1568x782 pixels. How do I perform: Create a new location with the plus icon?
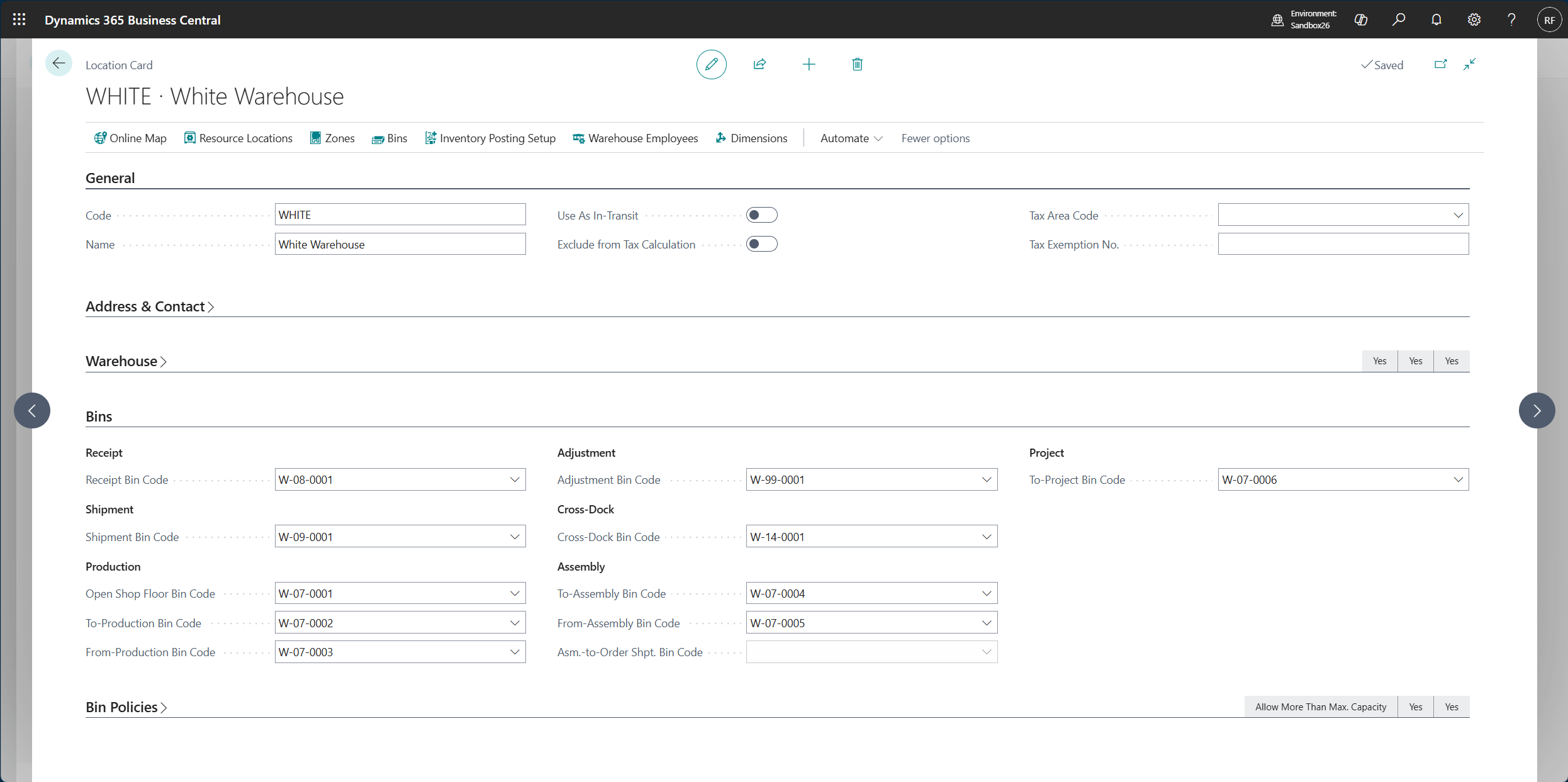click(809, 64)
